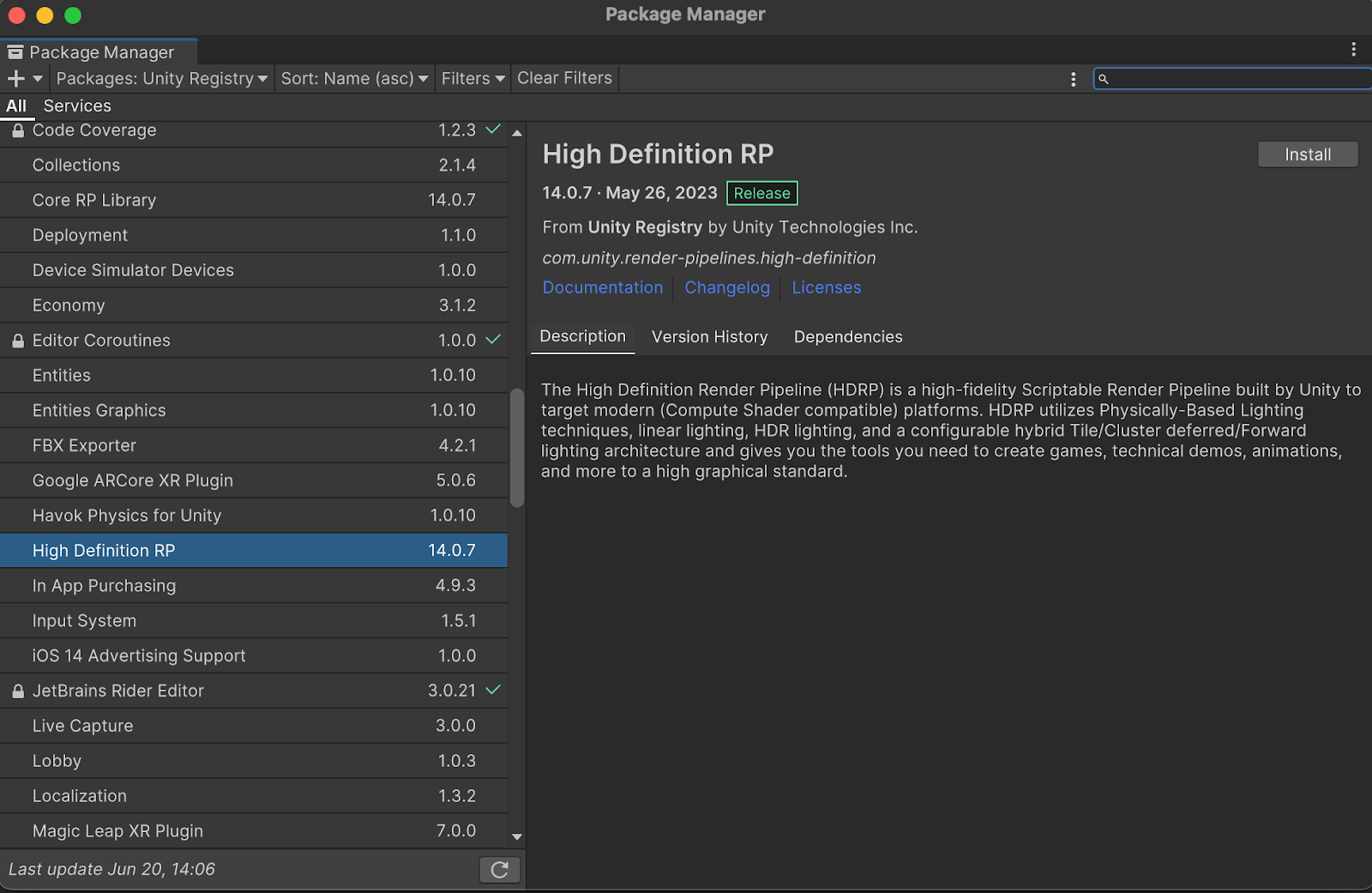Viewport: 1372px width, 893px height.
Task: Click the lock icon beside JetBrains Rider Editor
Action: pos(18,691)
